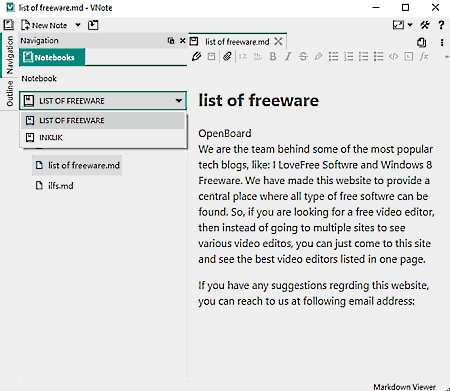Click the Notebook label
This screenshot has width=450, height=391.
point(39,79)
